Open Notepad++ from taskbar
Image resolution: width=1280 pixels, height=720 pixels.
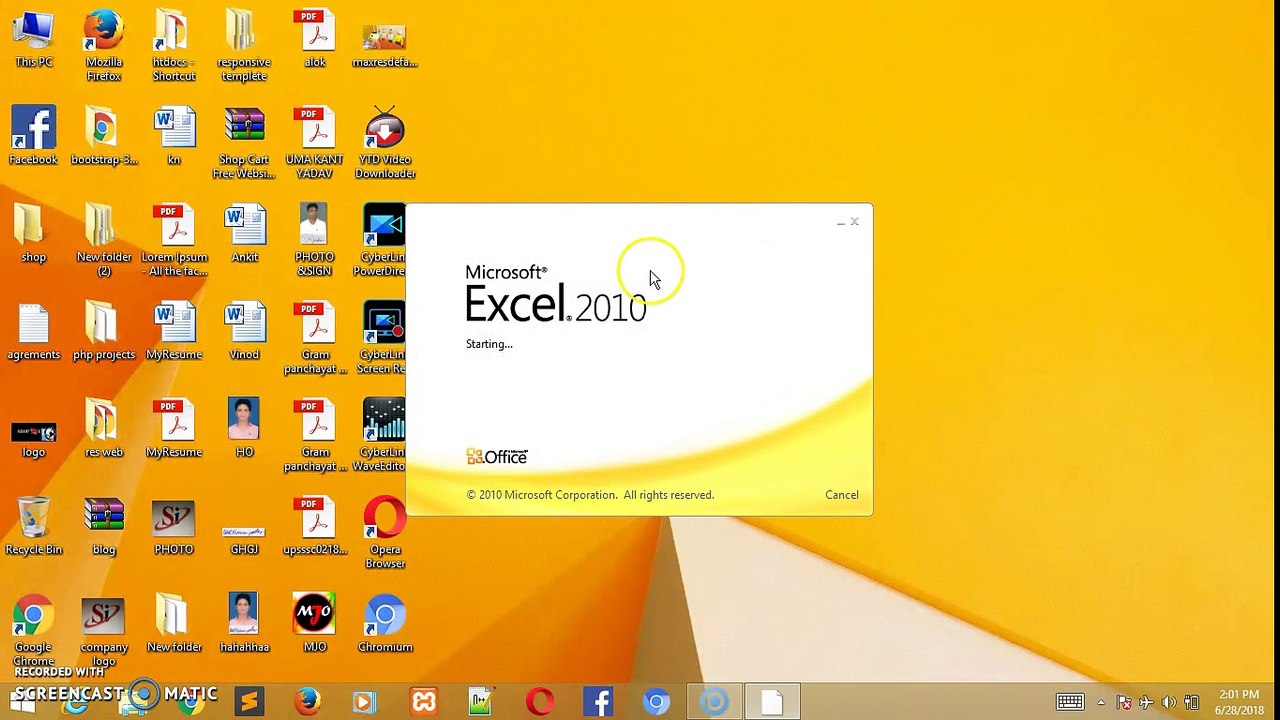point(482,702)
